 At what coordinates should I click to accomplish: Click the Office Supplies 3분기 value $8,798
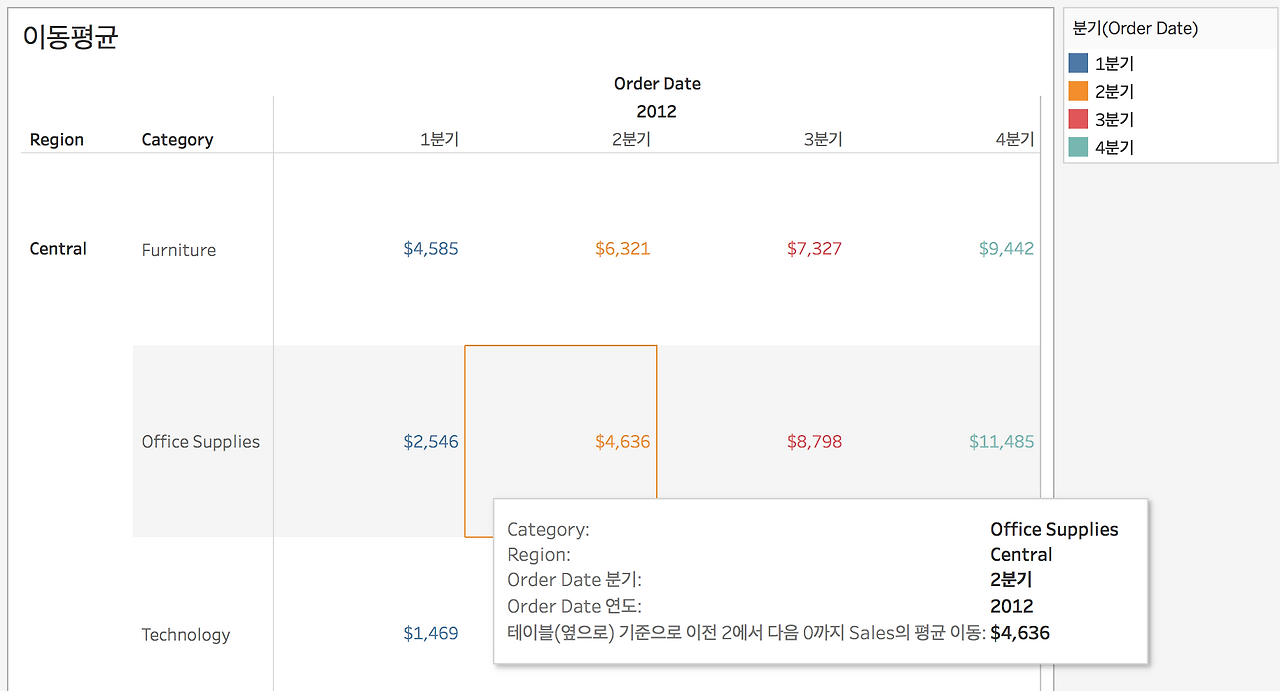point(814,441)
